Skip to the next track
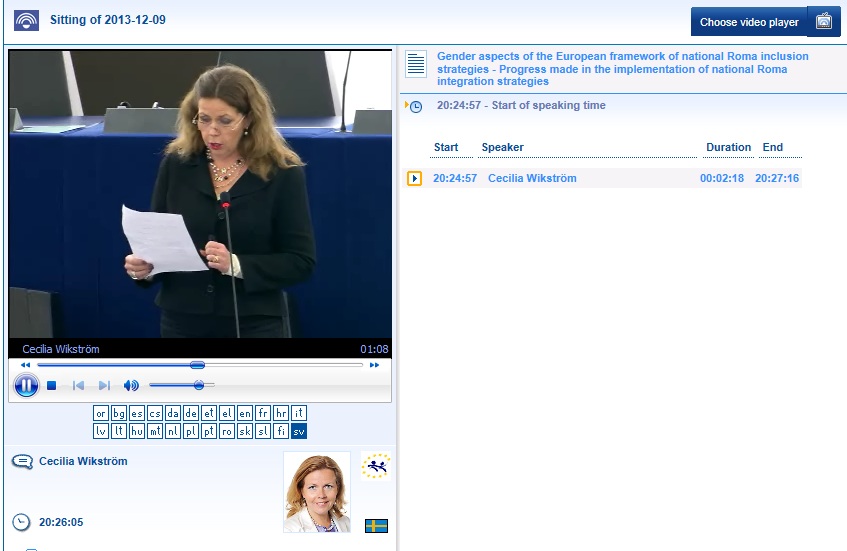 click(x=104, y=386)
